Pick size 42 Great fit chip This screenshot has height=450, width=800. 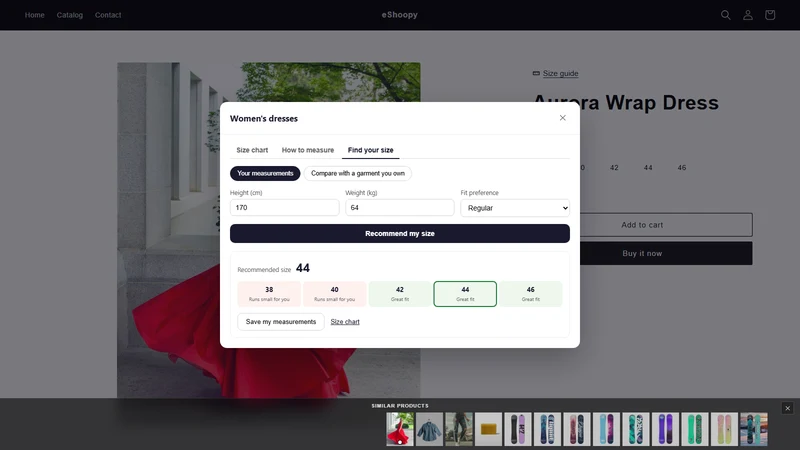pyautogui.click(x=399, y=294)
